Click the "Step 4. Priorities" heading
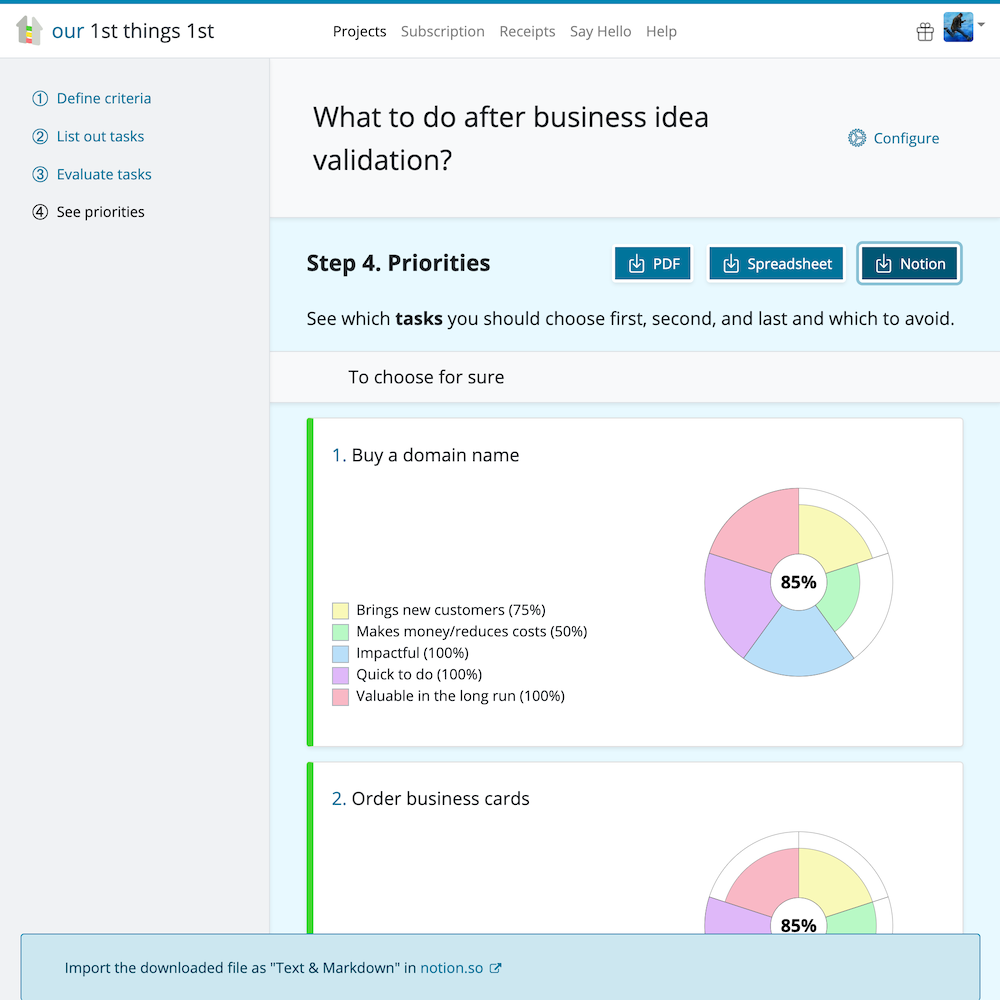The image size is (1000, 1000). click(x=399, y=263)
